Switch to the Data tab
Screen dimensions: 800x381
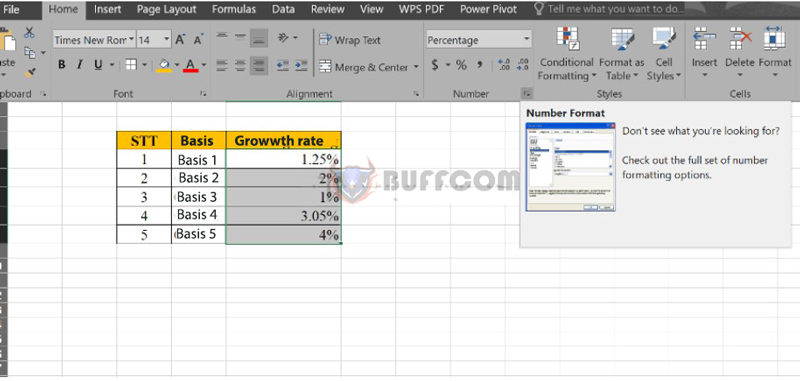(x=283, y=9)
